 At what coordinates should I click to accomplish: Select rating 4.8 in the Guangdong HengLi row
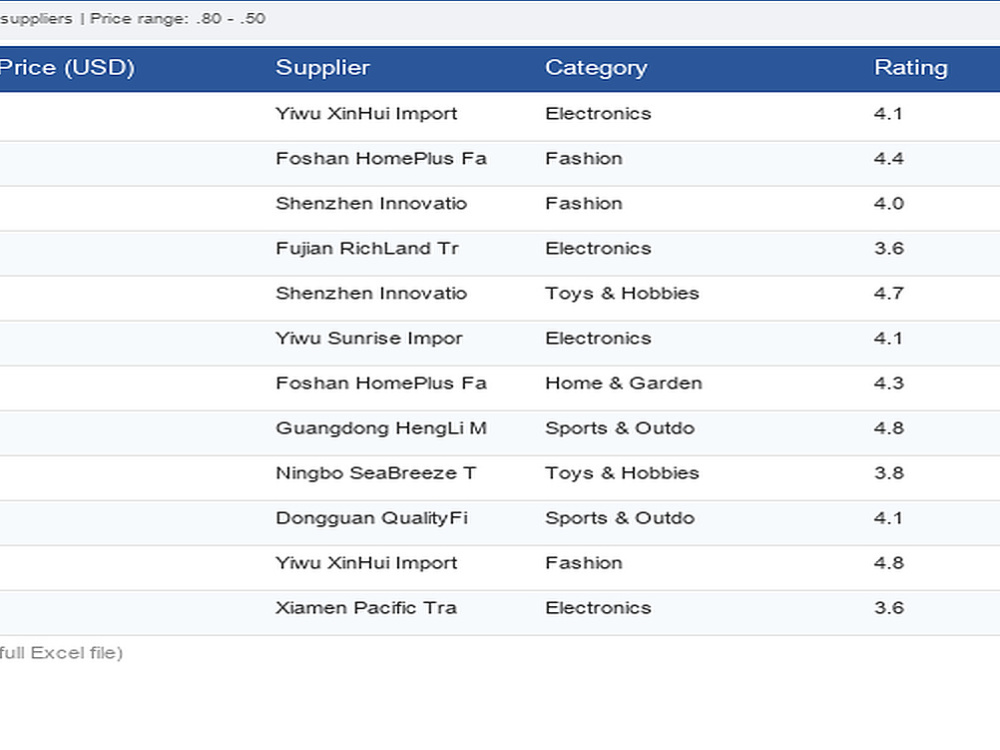click(x=889, y=428)
